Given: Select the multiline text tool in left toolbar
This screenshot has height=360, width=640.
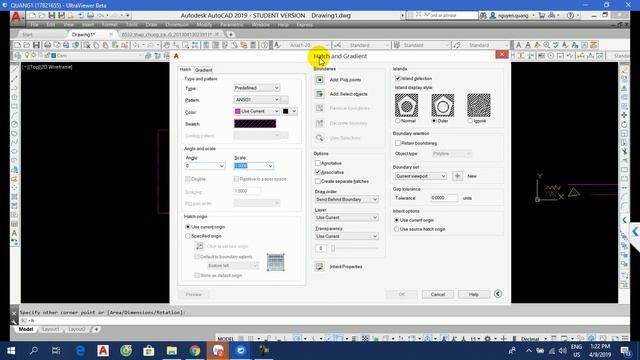Looking at the screenshot, I should pyautogui.click(x=14, y=233).
